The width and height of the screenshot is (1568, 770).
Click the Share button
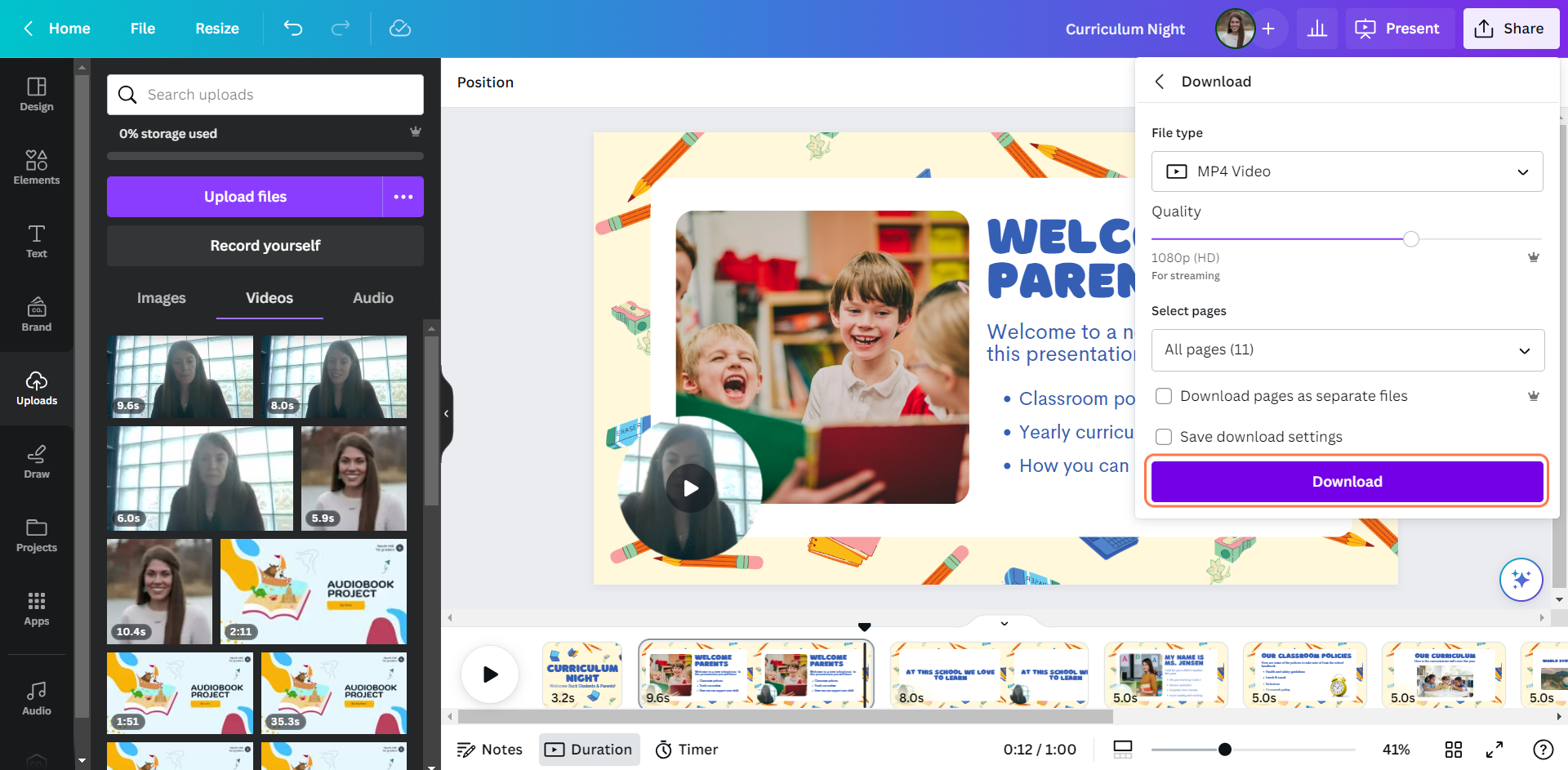[x=1511, y=29]
